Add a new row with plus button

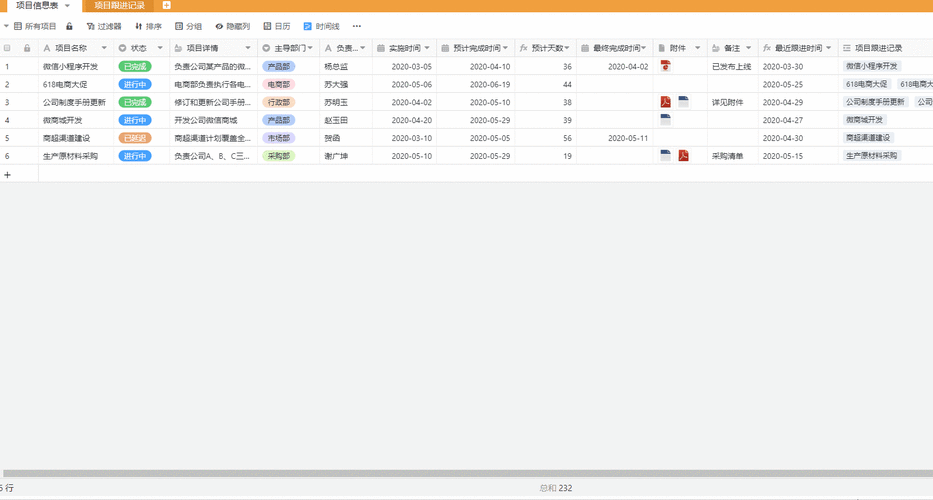pos(7,175)
